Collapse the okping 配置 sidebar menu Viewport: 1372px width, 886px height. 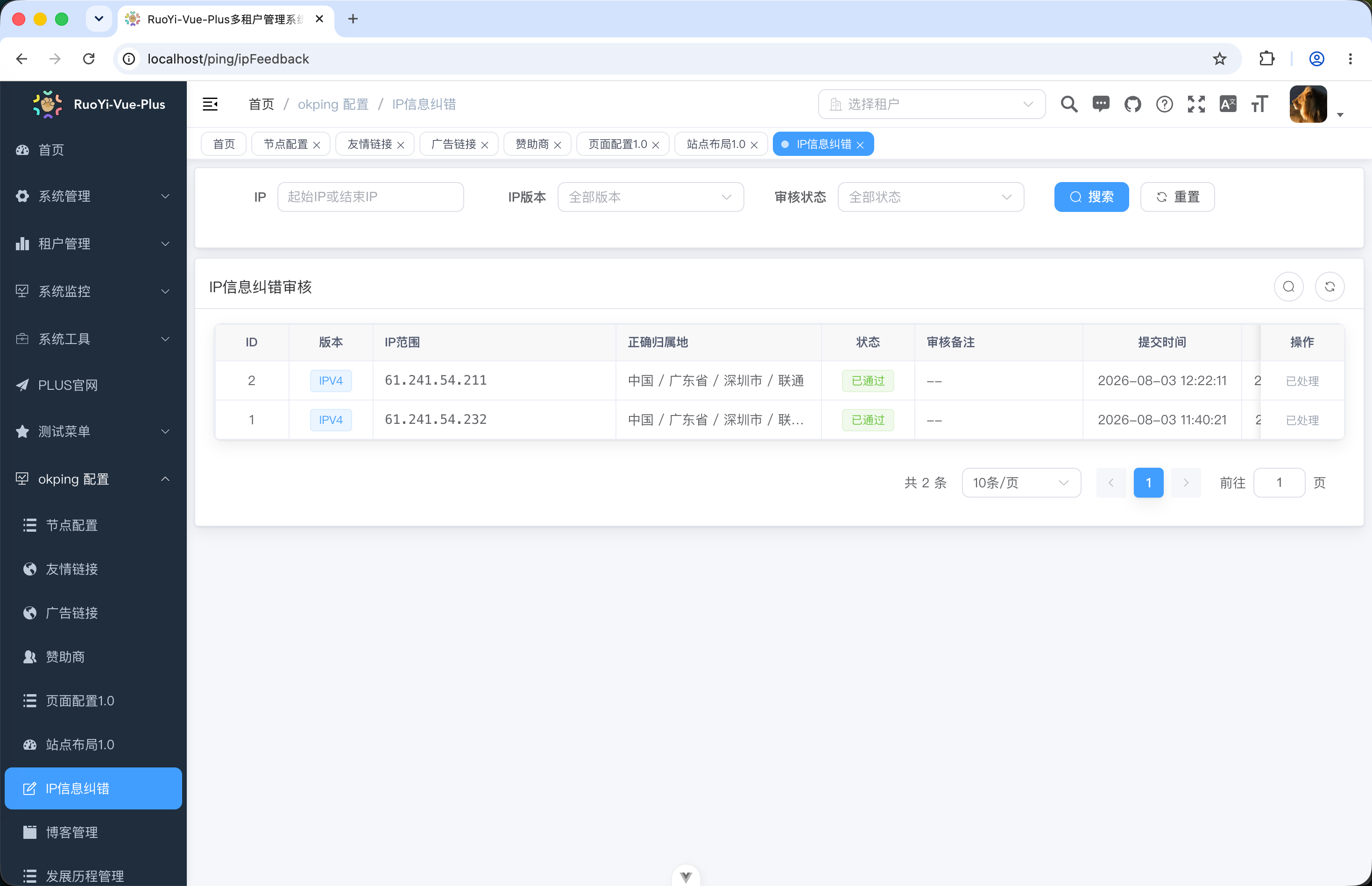(93, 479)
